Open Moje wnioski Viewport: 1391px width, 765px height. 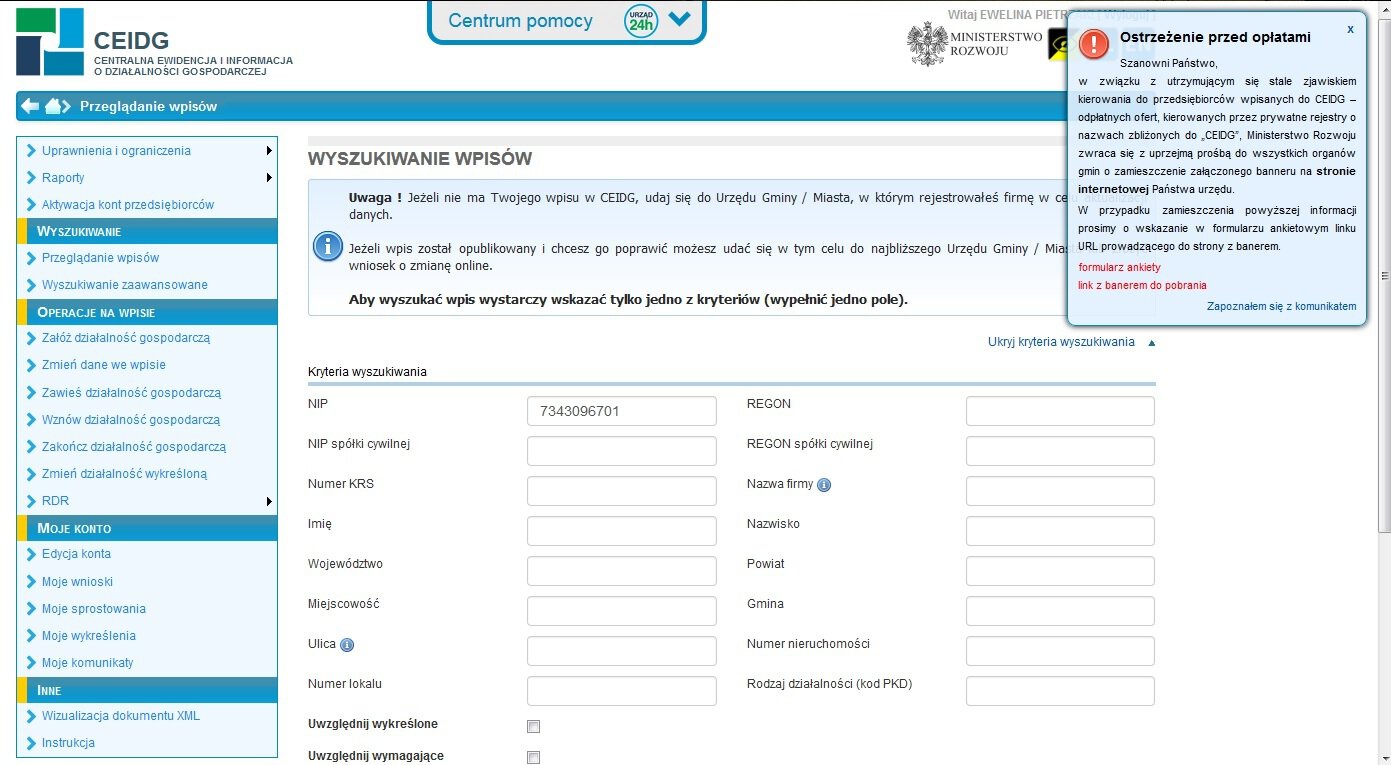pyautogui.click(x=77, y=582)
